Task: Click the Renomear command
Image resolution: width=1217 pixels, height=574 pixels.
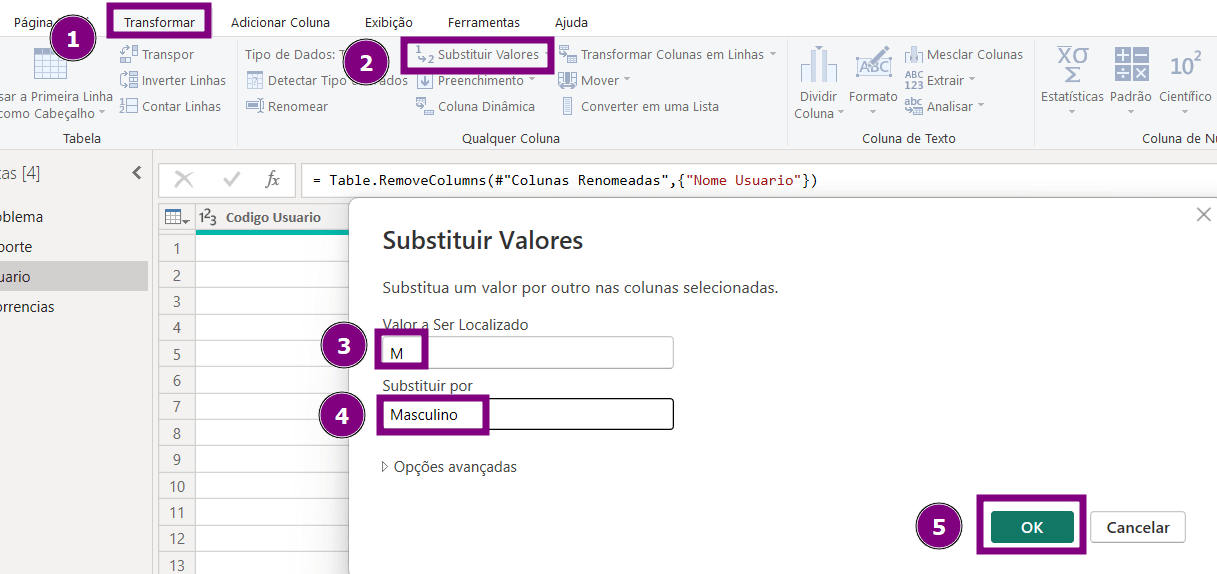Action: click(x=287, y=106)
